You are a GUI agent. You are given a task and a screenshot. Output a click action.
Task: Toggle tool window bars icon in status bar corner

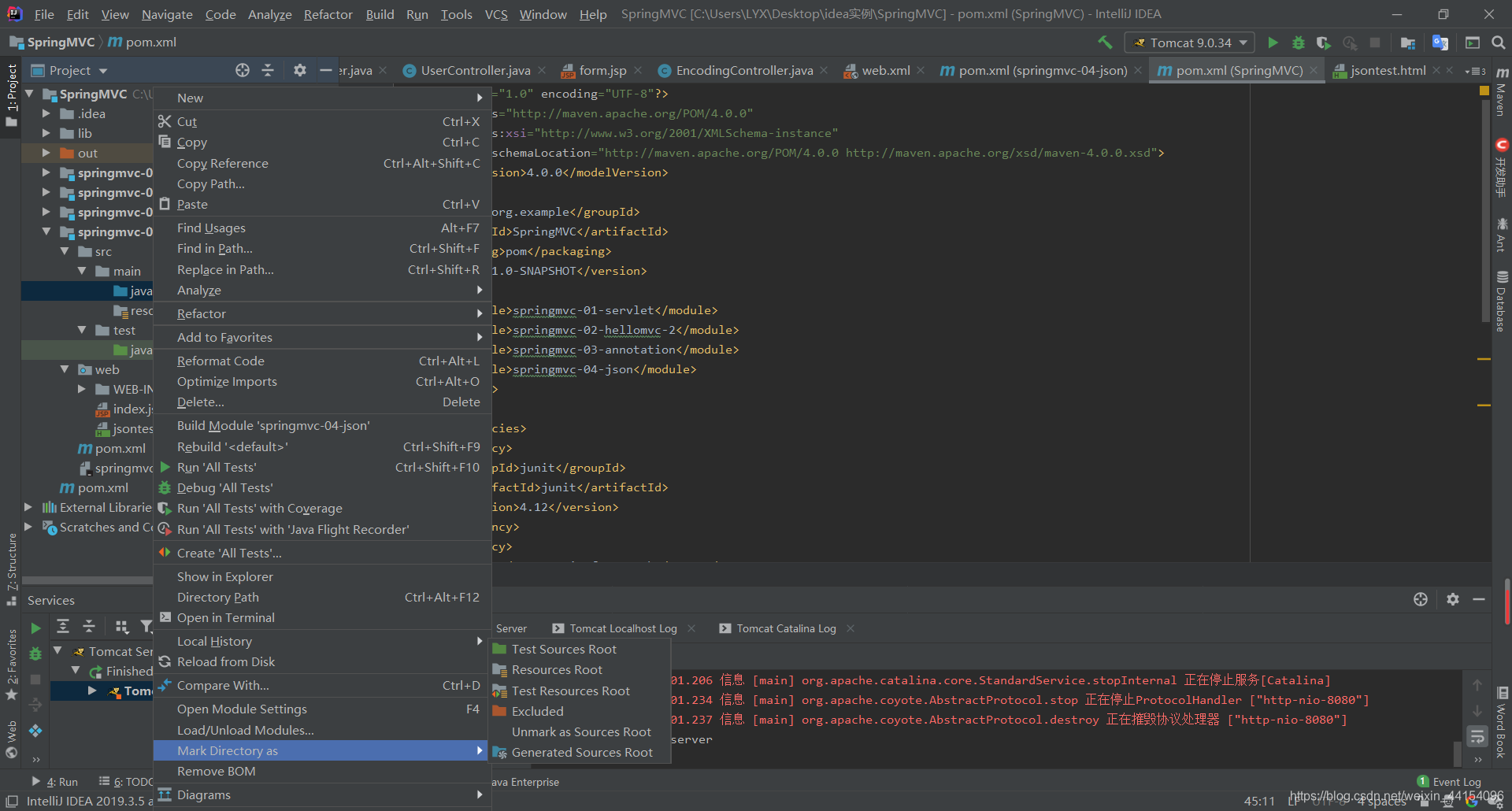(12, 801)
